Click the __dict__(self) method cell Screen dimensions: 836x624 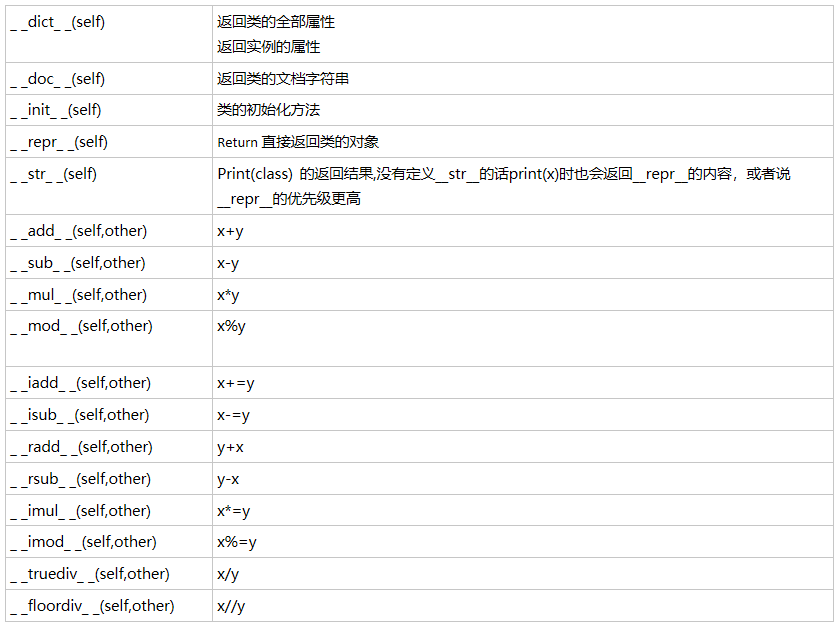point(57,22)
